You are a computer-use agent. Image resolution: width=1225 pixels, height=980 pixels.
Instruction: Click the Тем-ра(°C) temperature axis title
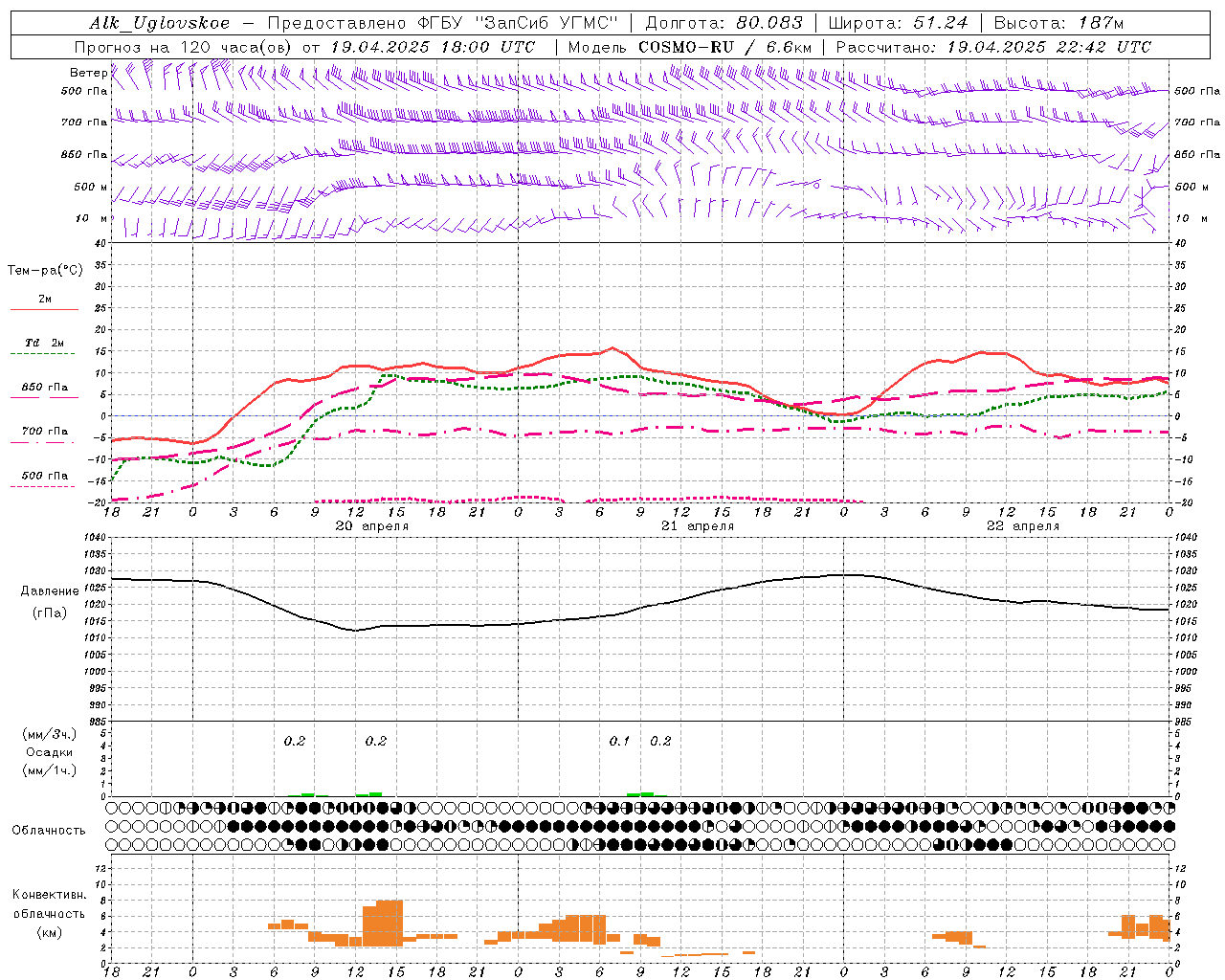point(45,271)
